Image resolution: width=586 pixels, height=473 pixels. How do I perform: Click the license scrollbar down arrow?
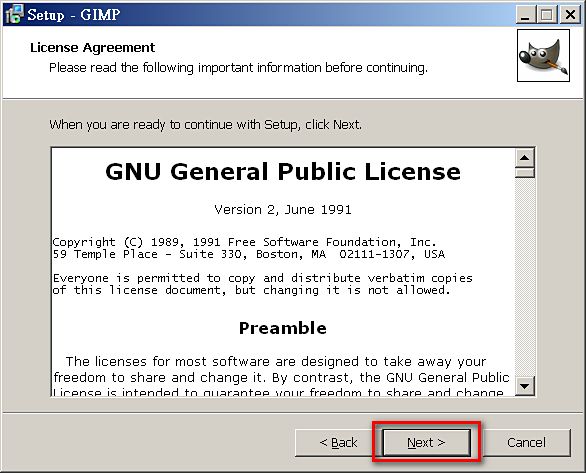[x=524, y=386]
